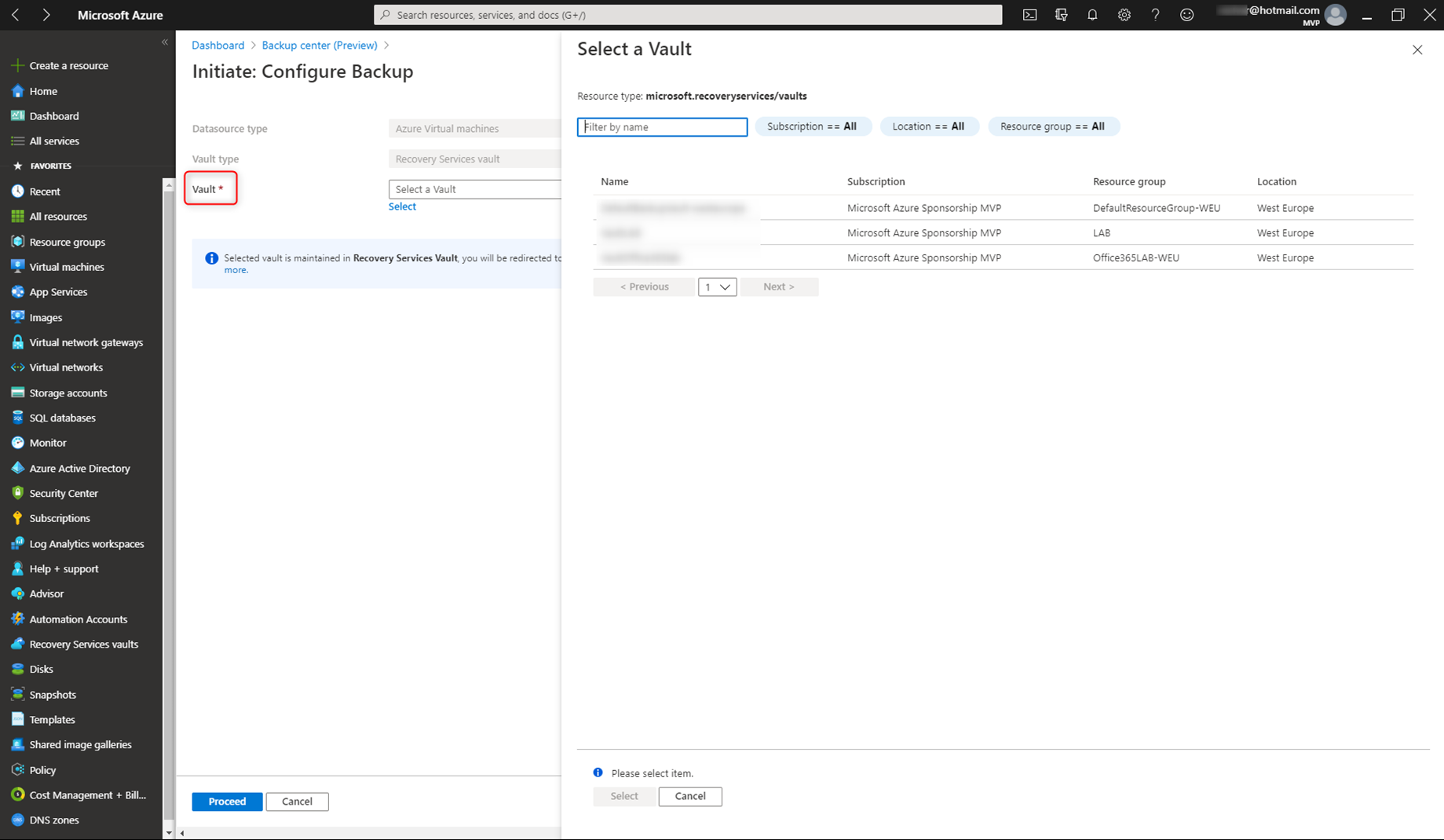
Task: Open the account avatar menu
Action: [x=1335, y=15]
